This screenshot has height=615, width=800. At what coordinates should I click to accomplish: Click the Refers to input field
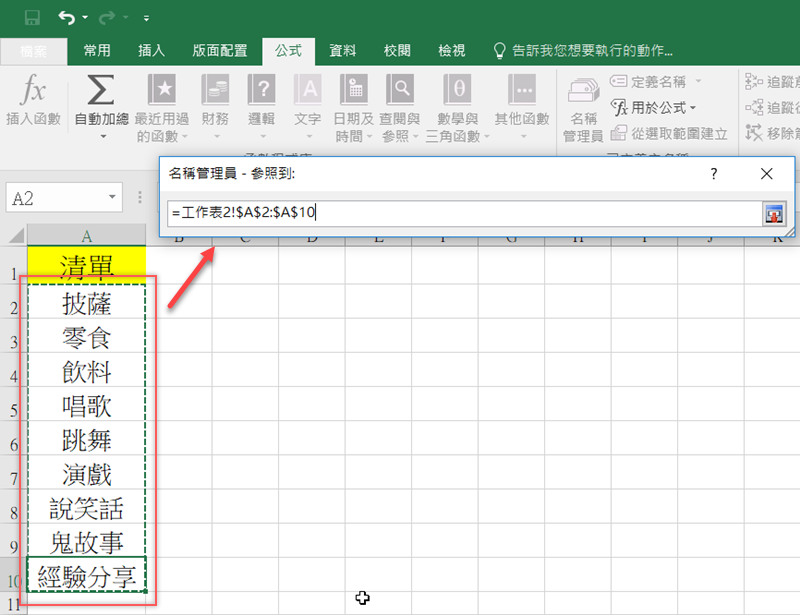(460, 213)
